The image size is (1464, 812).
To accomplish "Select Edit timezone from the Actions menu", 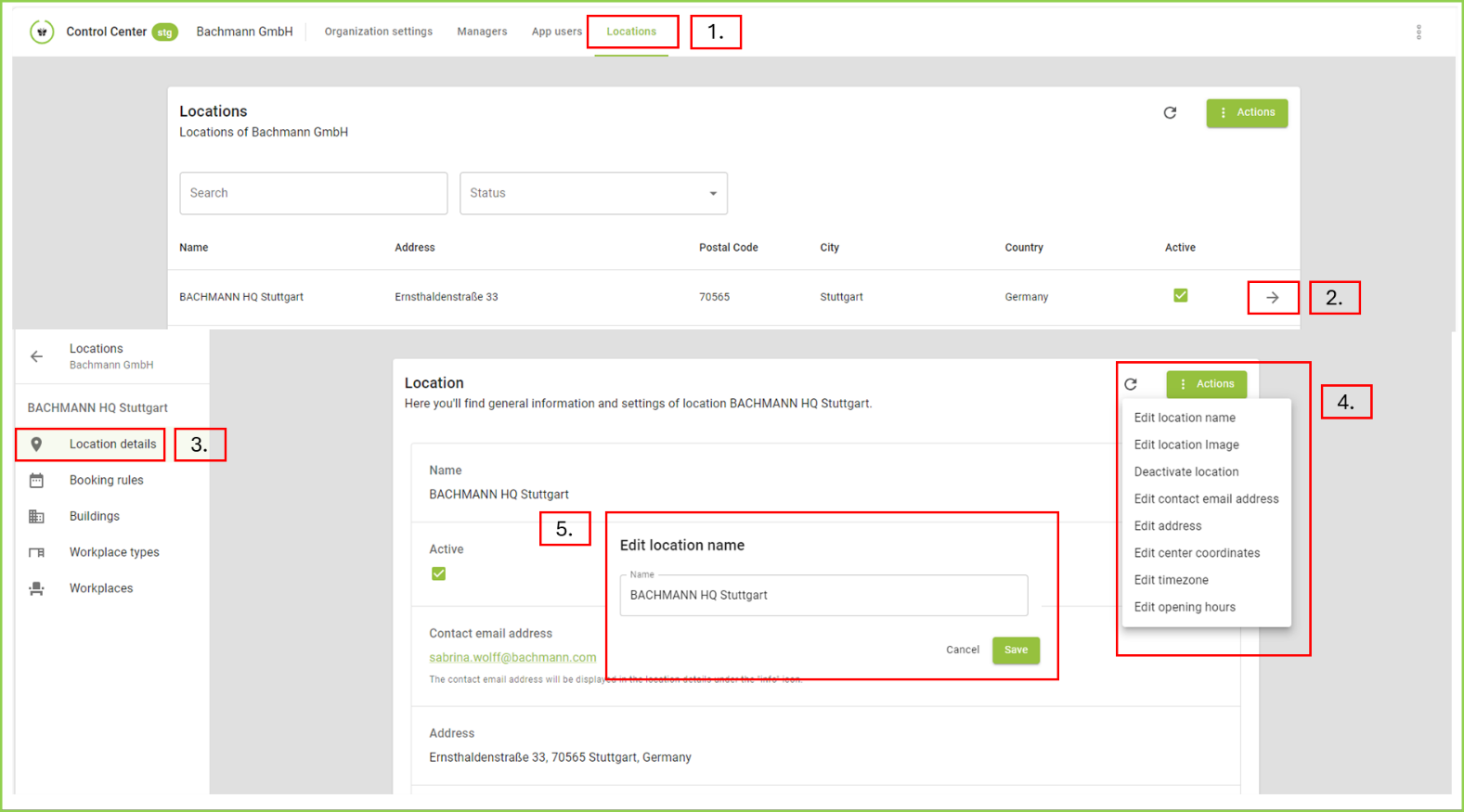I will click(1171, 580).
